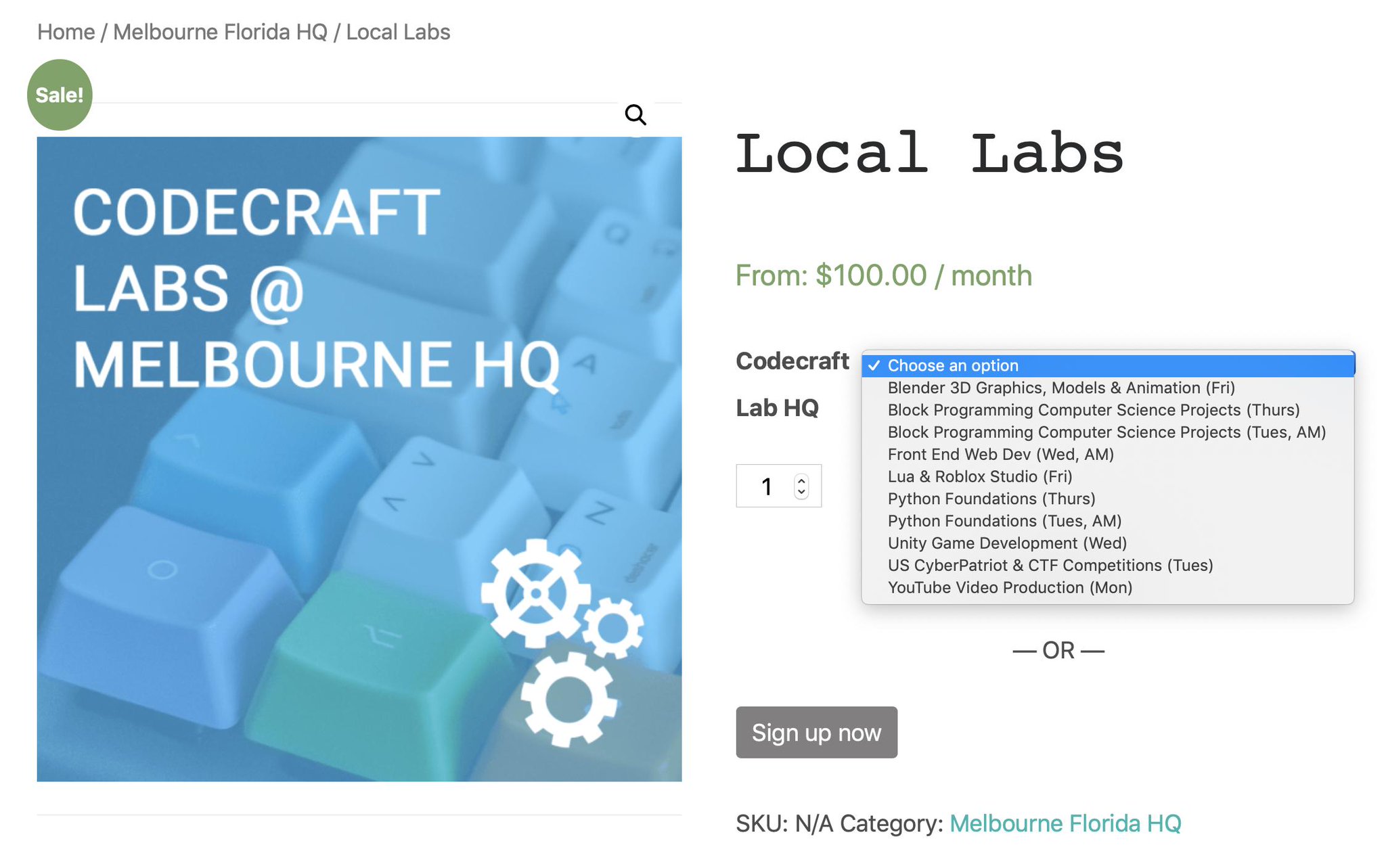Select Python Foundations (Thurs) option
Viewport: 1386px width, 868px height.
(991, 499)
